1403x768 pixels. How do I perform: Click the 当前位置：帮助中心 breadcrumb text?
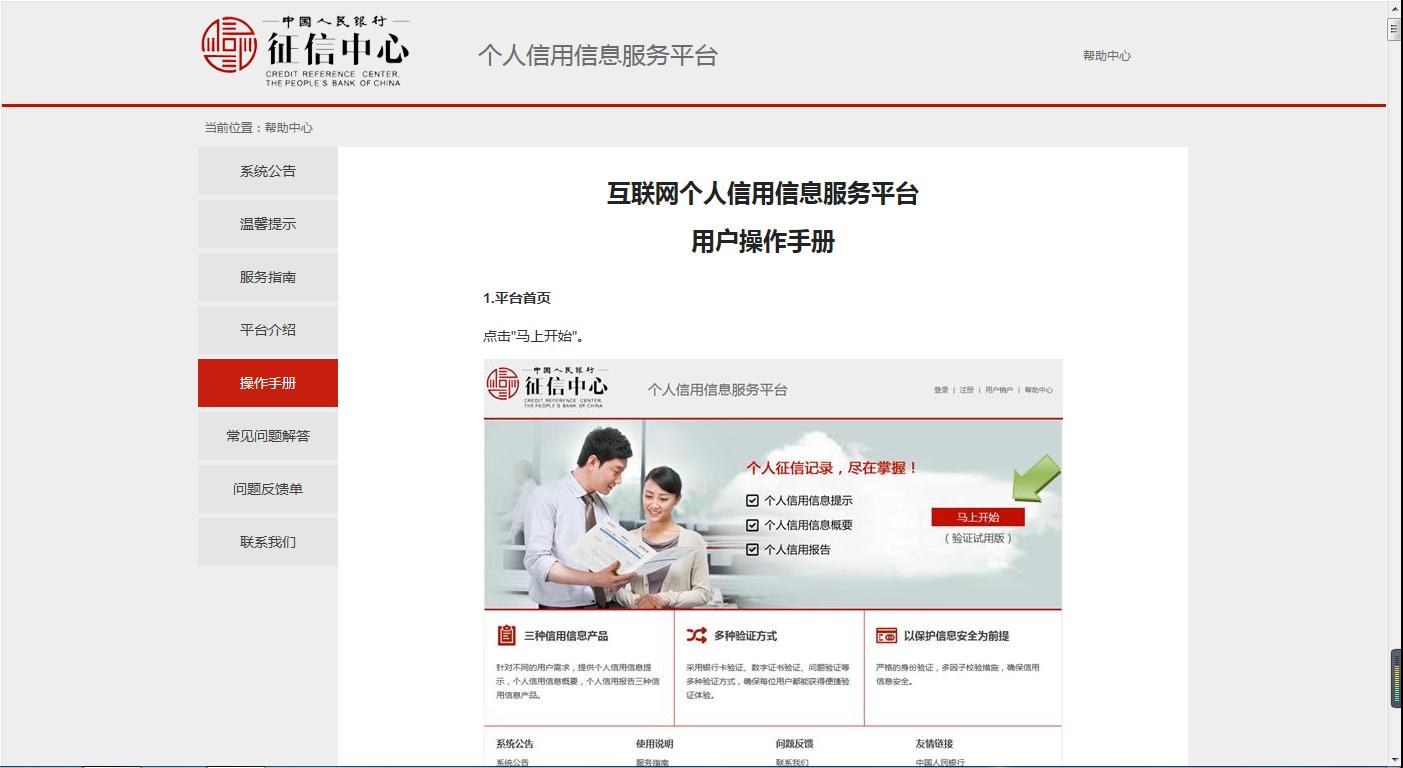pyautogui.click(x=258, y=128)
